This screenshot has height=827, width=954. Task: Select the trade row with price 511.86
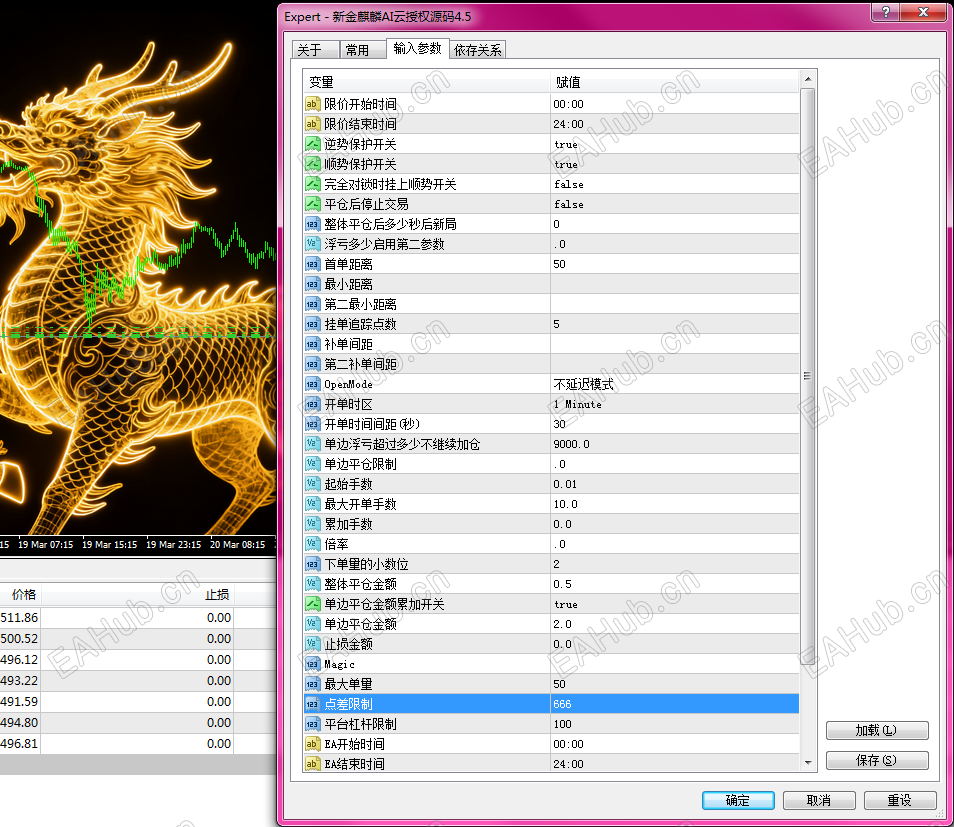[x=138, y=618]
